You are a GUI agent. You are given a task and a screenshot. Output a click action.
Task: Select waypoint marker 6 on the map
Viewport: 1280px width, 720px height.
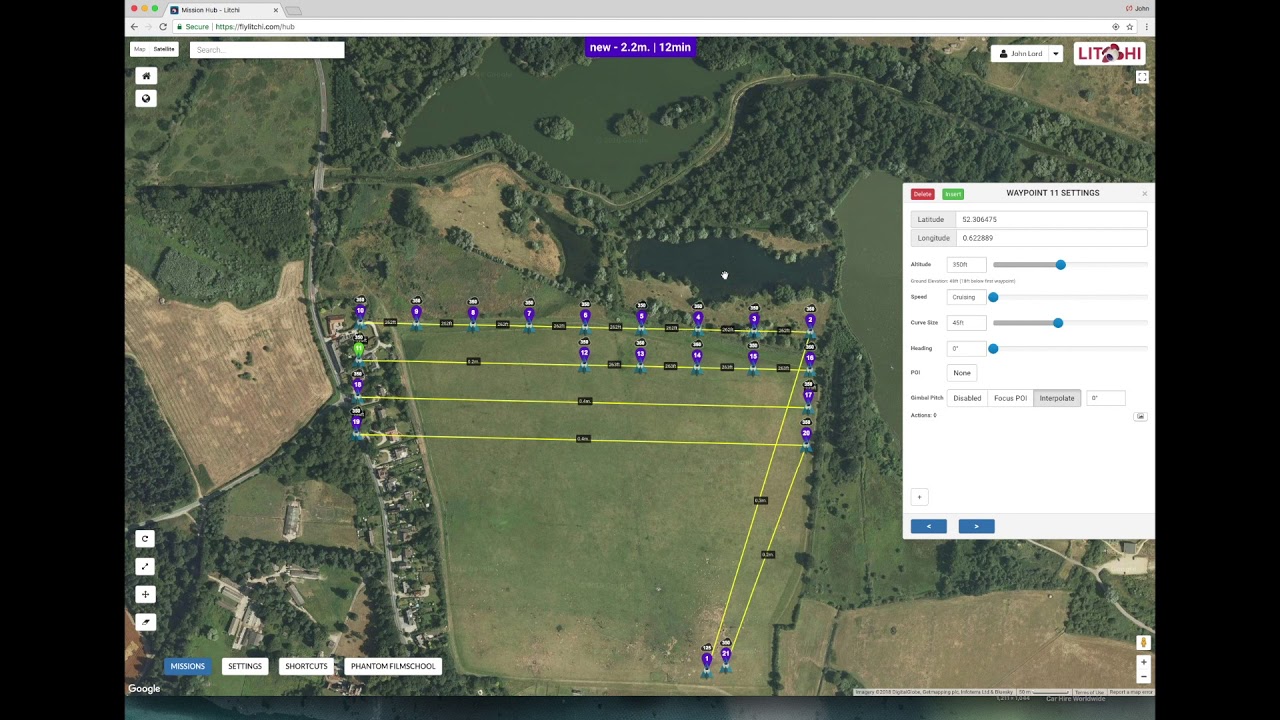coord(585,317)
